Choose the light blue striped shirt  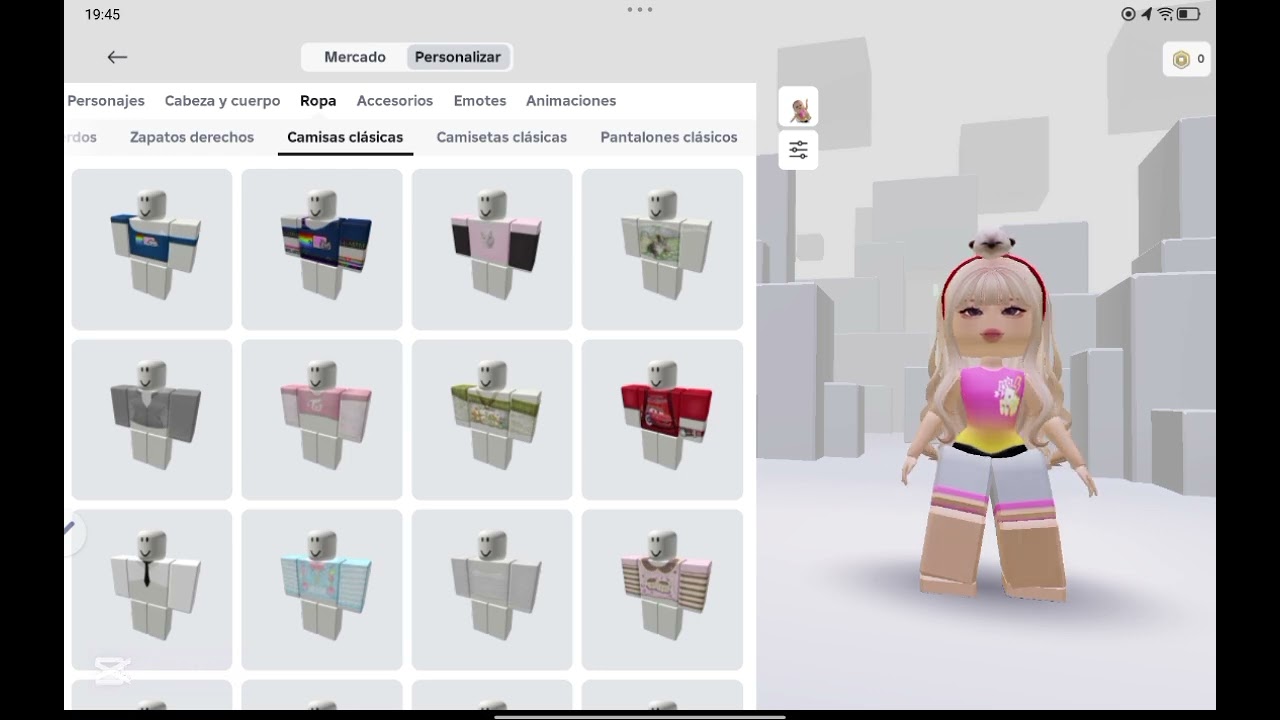pyautogui.click(x=322, y=590)
